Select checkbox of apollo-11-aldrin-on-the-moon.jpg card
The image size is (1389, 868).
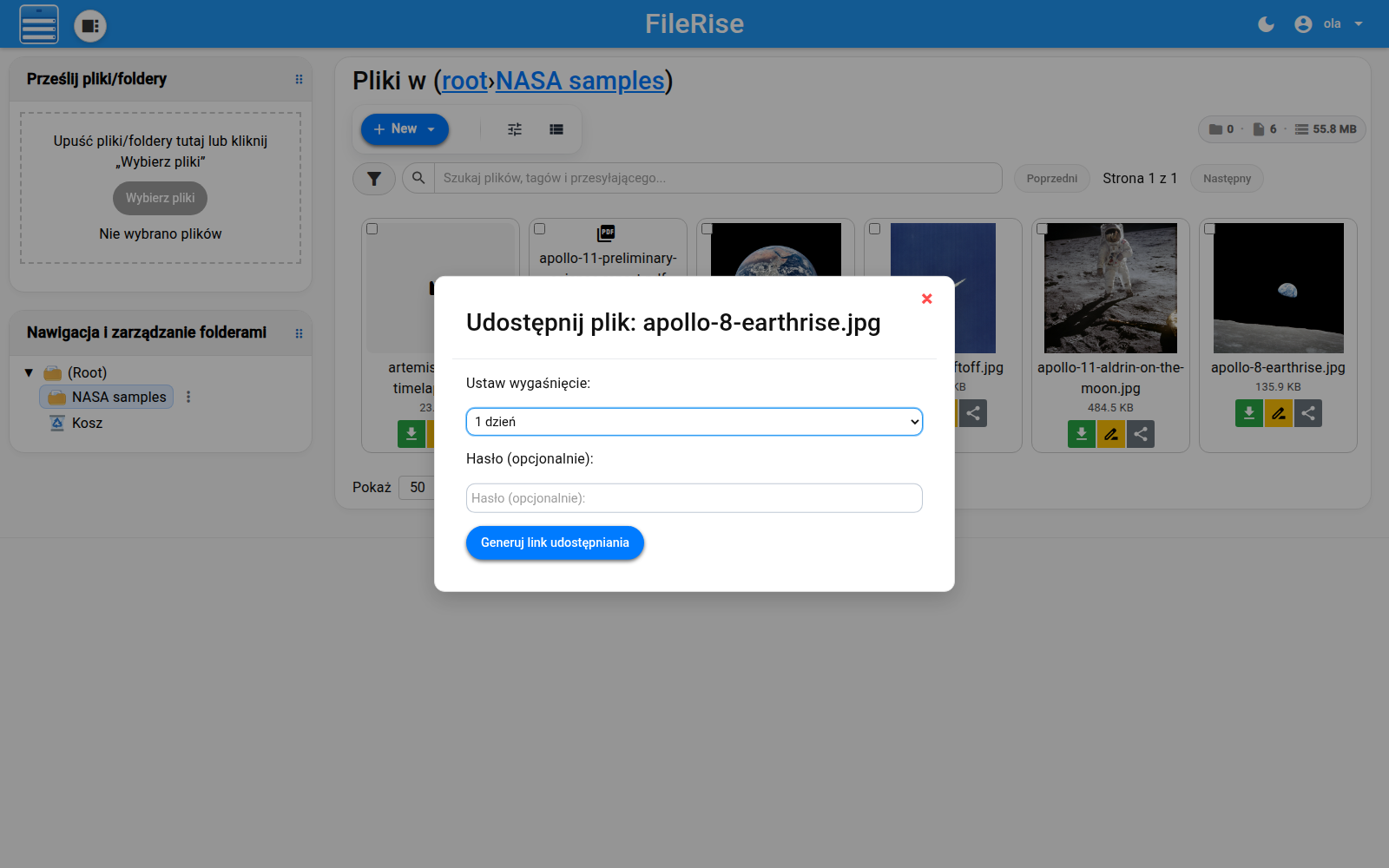1043,229
